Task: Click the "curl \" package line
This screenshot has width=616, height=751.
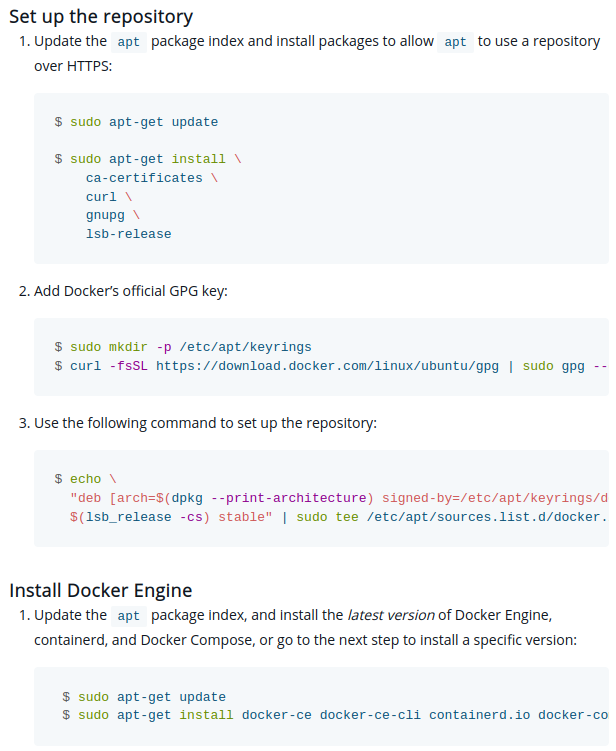Action: click(109, 197)
